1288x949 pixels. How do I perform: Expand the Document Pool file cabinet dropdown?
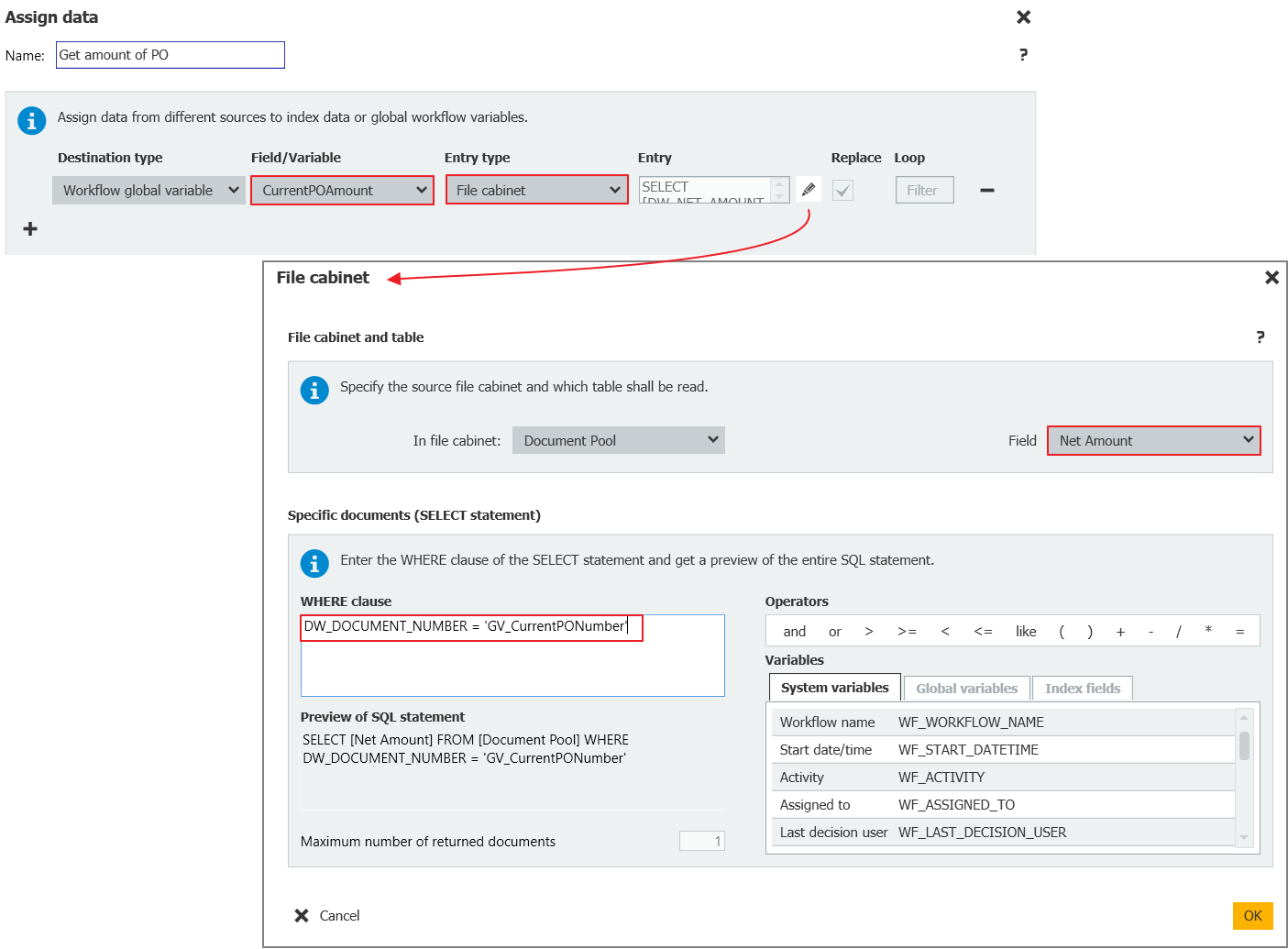pos(618,440)
